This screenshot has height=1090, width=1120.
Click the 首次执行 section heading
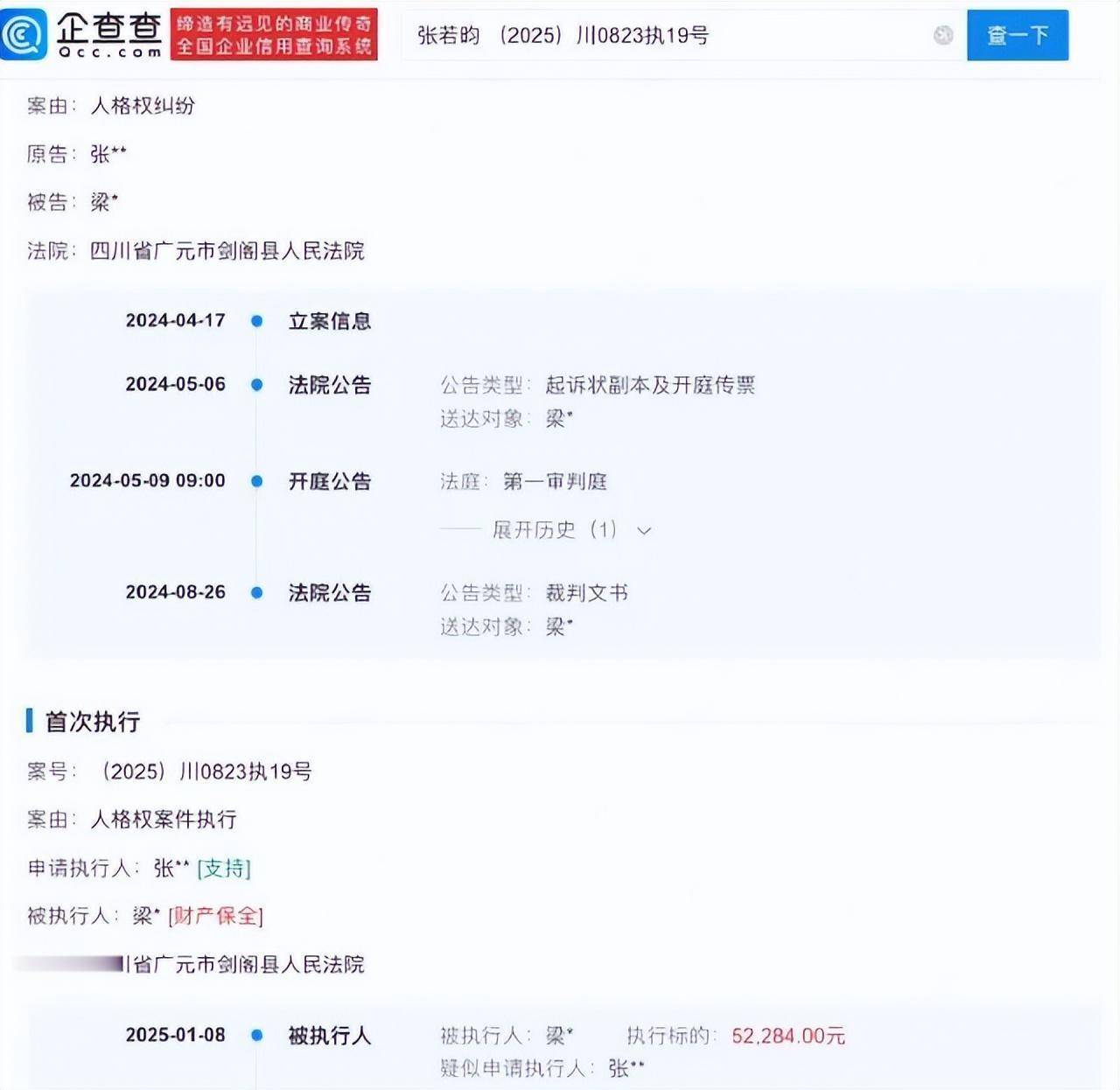tap(92, 722)
